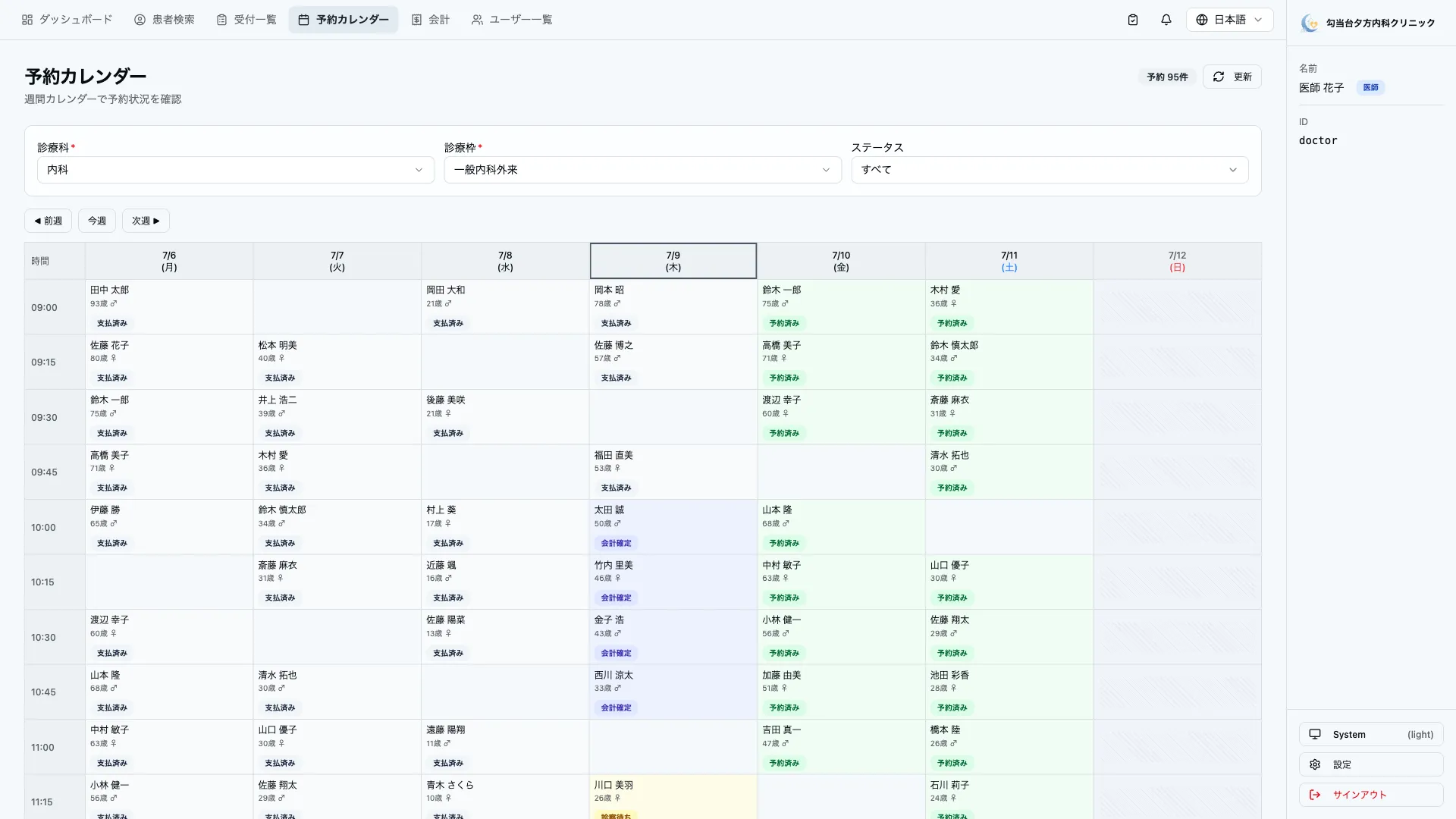This screenshot has height=819, width=1456.
Task: Click the globe icon in the language selector
Action: tap(1202, 20)
